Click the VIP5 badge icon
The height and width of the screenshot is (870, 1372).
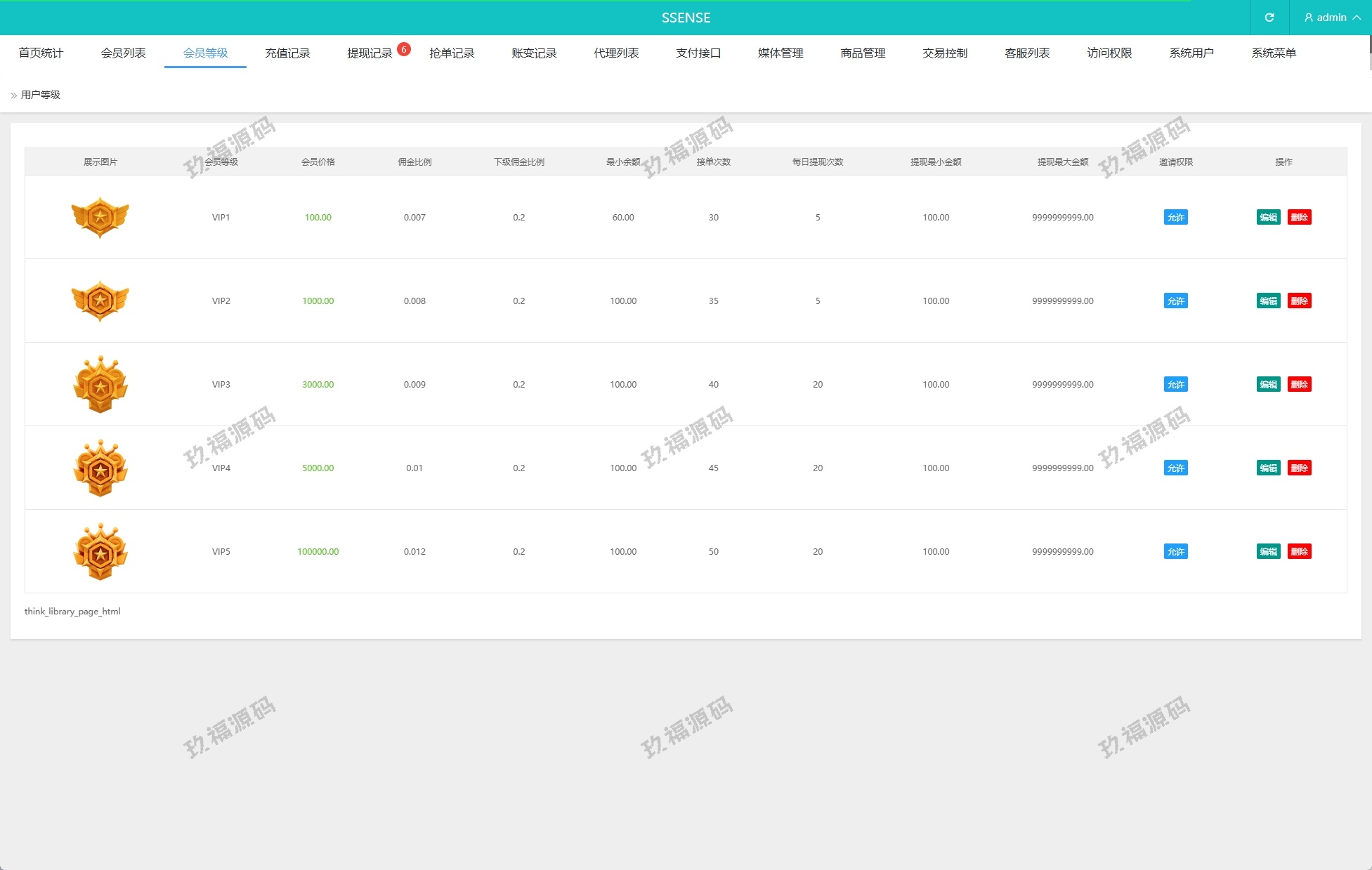point(100,551)
